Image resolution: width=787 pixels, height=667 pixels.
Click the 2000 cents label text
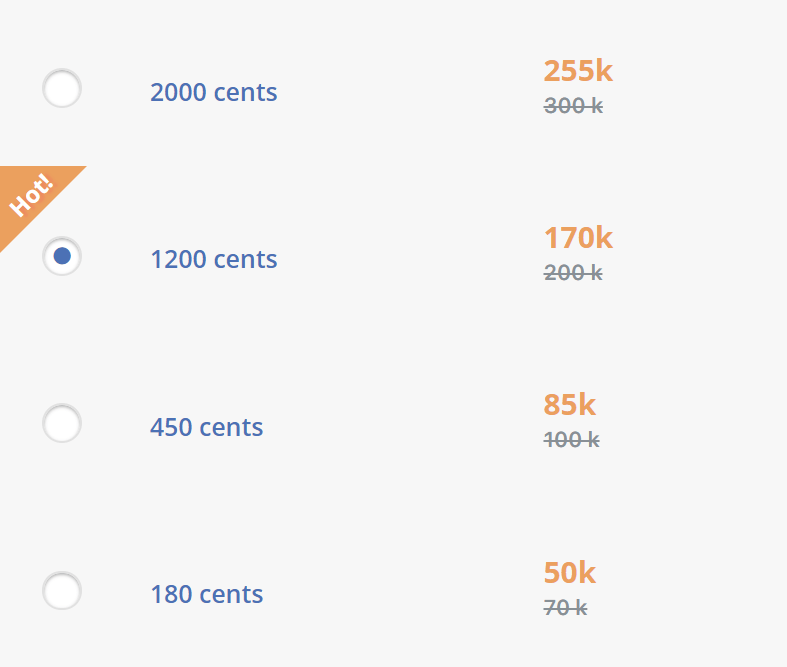pyautogui.click(x=214, y=92)
